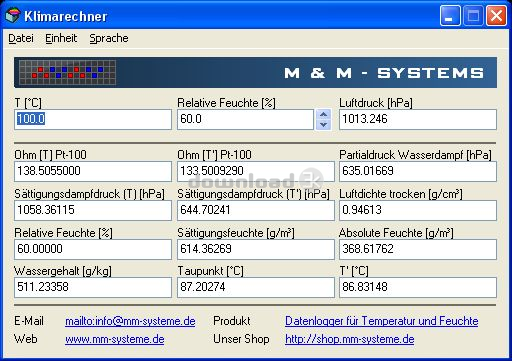Click the Luftdruck [hPa] input field
This screenshot has height=361, width=512.
pos(418,119)
